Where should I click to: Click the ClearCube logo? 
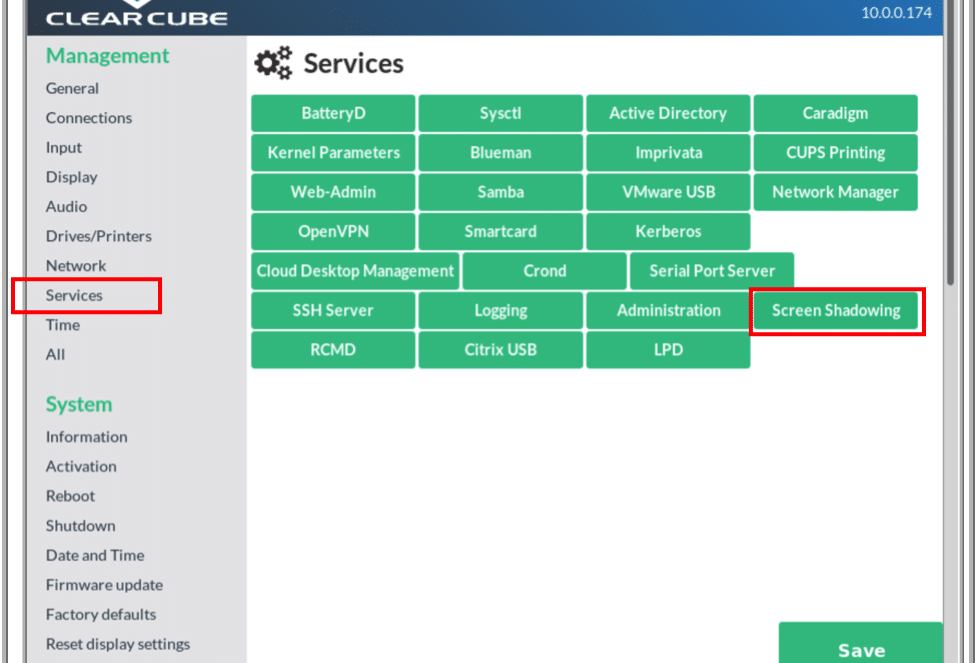(x=137, y=15)
